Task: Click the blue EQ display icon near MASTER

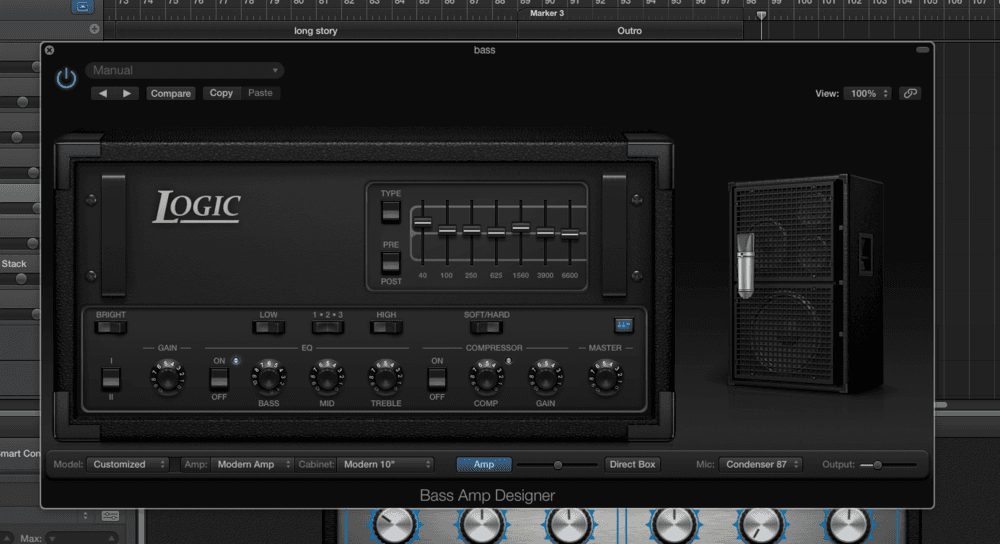Action: pos(624,325)
